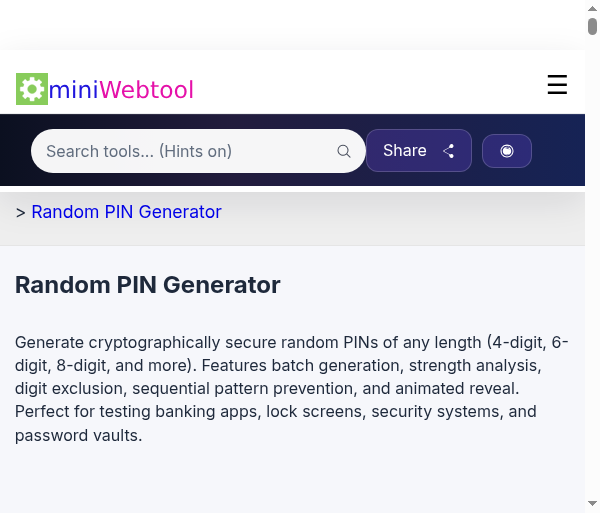Toggle the dark mode theme button
Screen dimensions: 600x513
pos(506,151)
